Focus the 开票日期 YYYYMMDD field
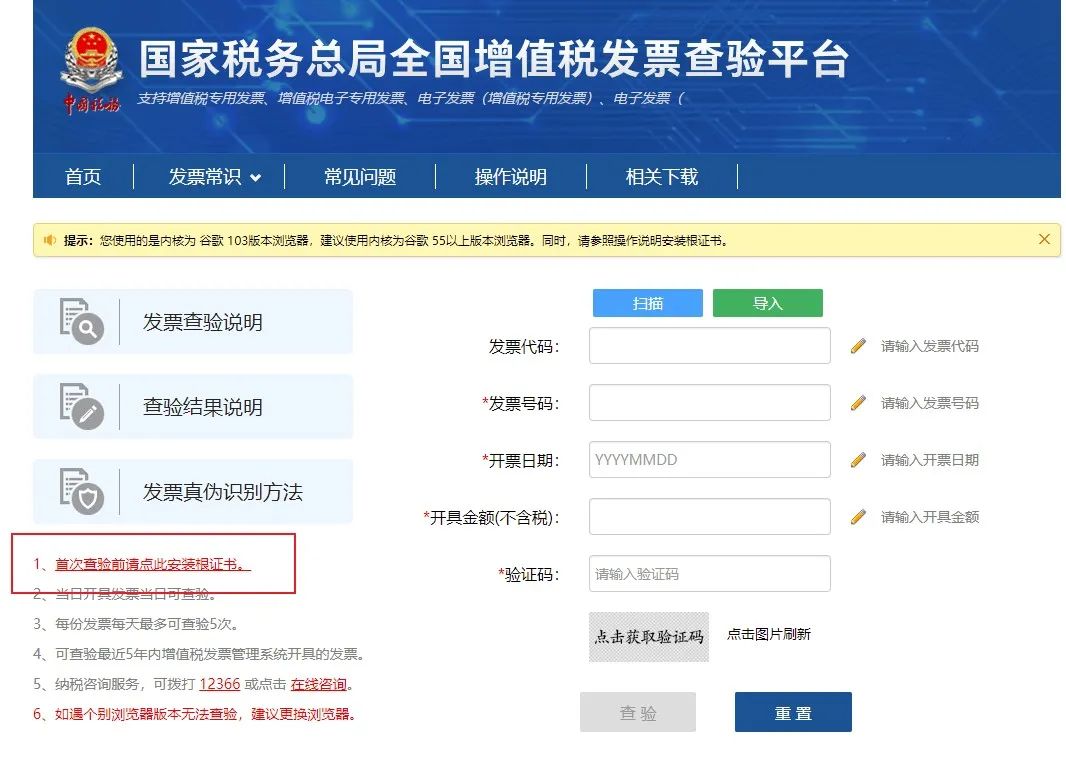 point(710,460)
